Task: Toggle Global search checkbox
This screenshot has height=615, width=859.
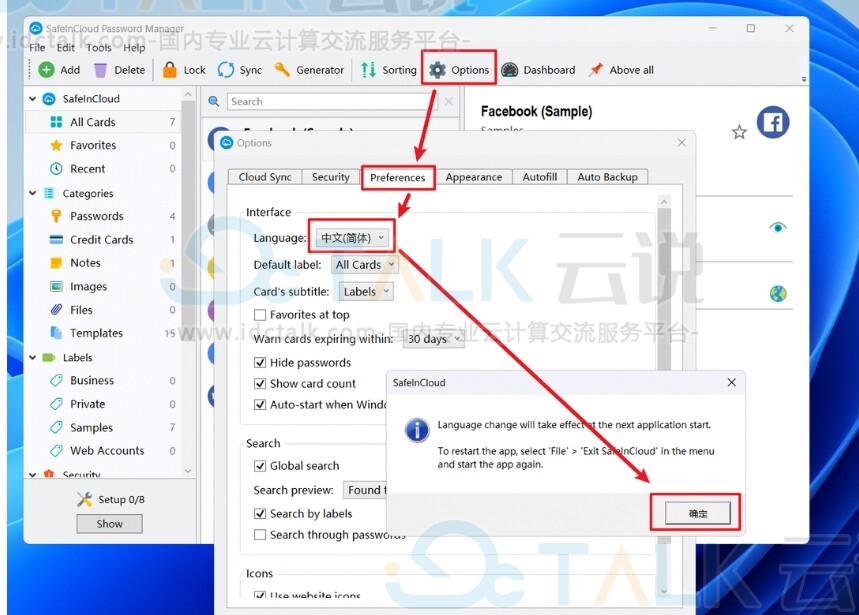Action: [x=260, y=466]
